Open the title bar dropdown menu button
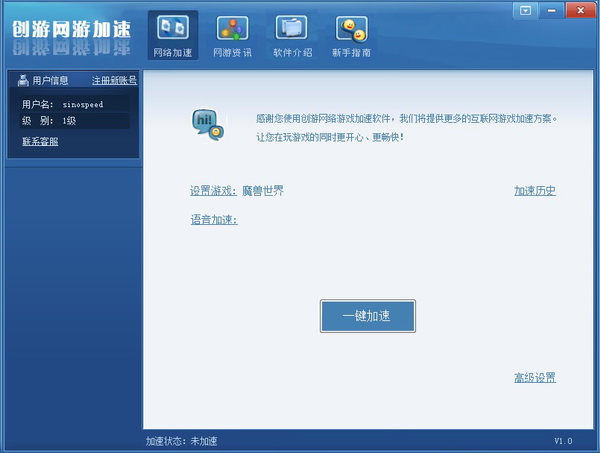The width and height of the screenshot is (600, 453). coord(525,10)
